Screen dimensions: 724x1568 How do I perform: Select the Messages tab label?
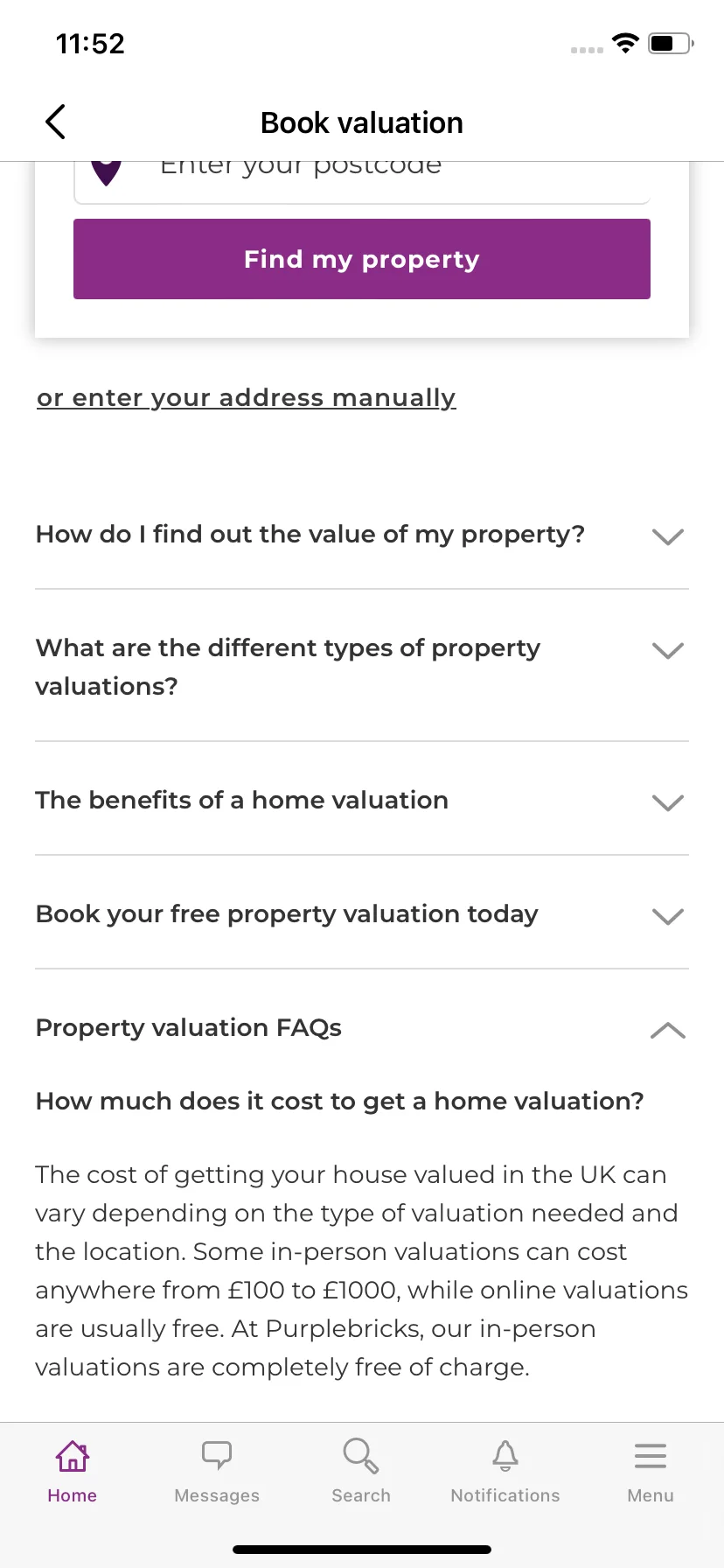(217, 1495)
